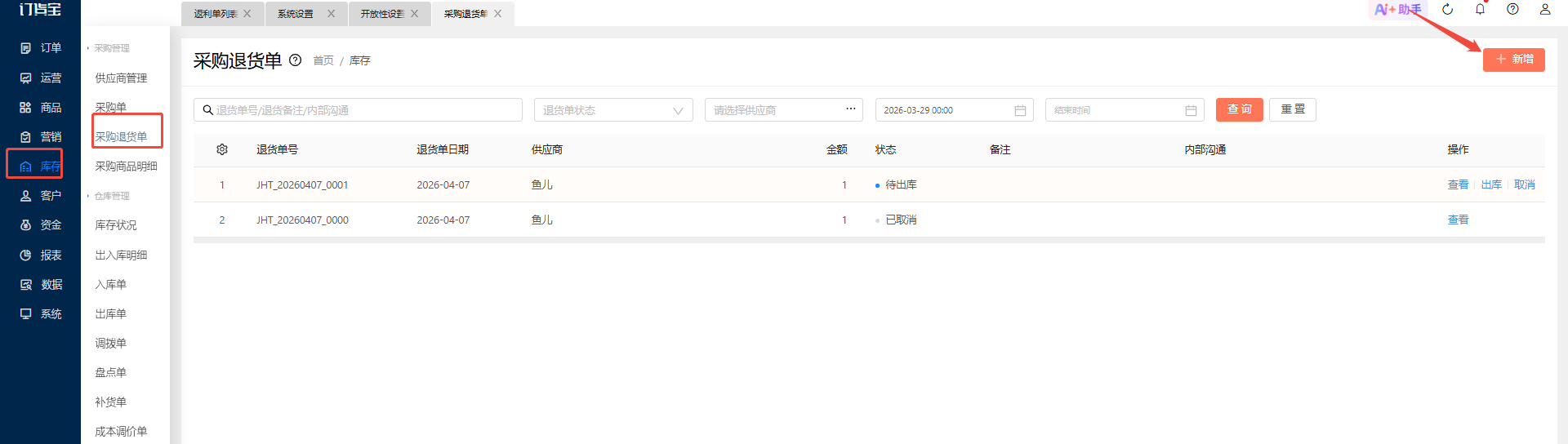The image size is (1568, 444).
Task: Open 供应商管理 in submenu
Action: (x=121, y=78)
